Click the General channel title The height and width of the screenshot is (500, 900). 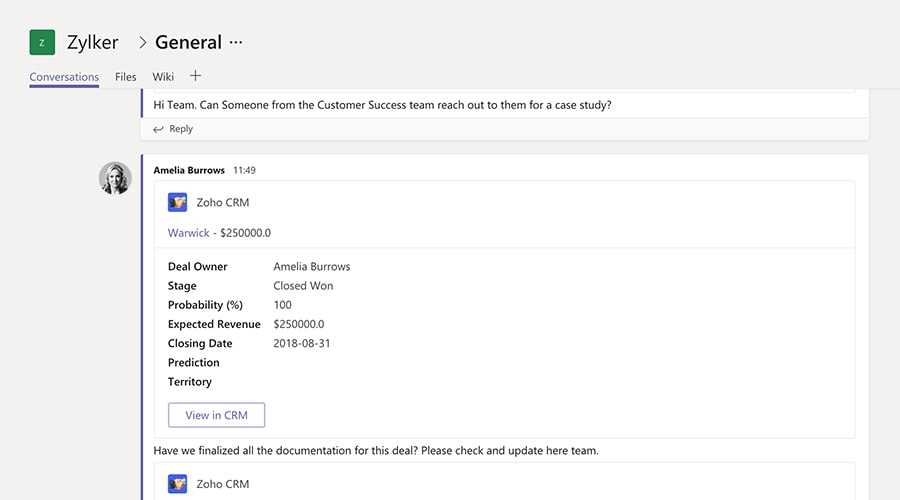tap(188, 42)
